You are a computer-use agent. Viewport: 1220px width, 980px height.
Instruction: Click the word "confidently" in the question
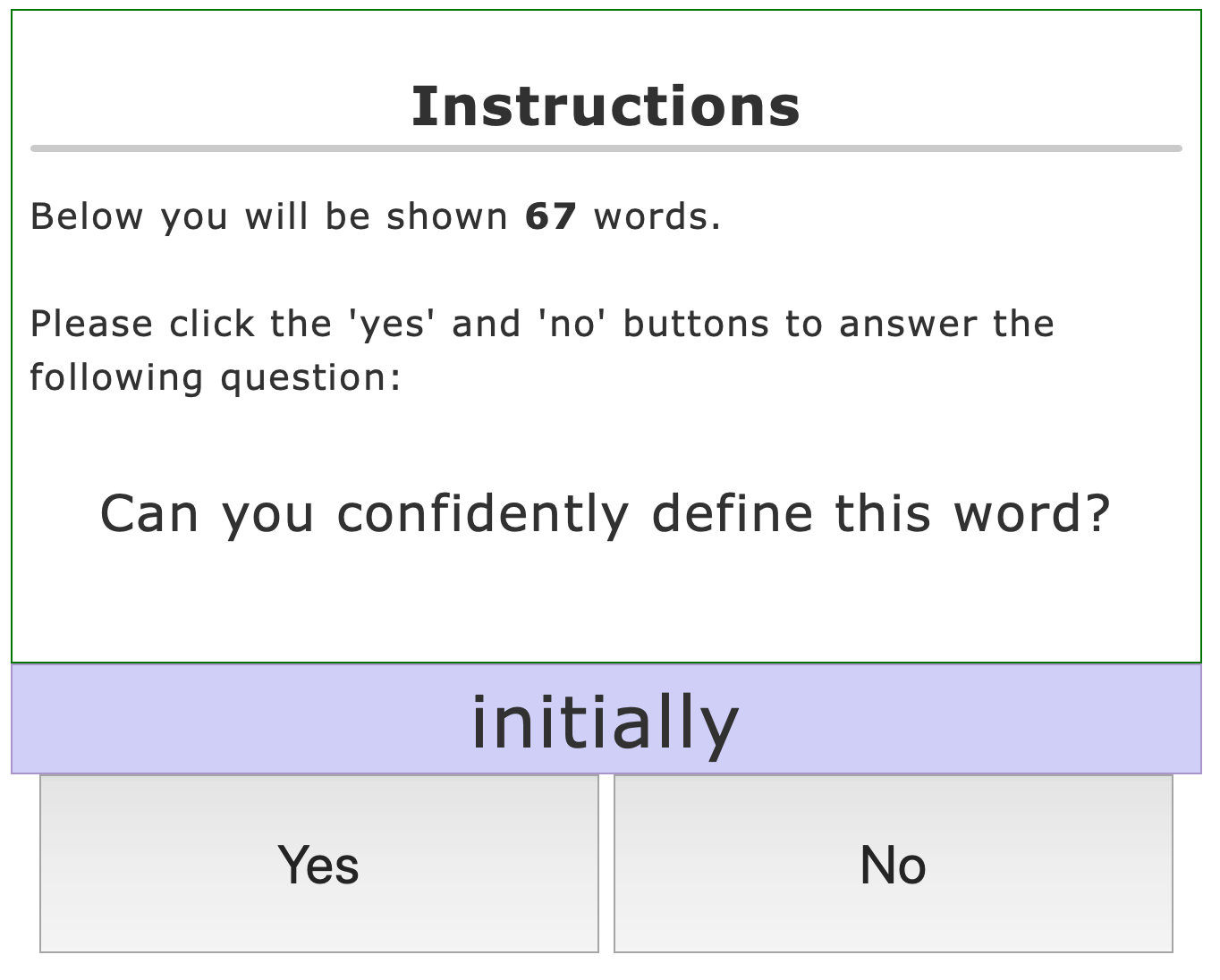pyautogui.click(x=483, y=514)
